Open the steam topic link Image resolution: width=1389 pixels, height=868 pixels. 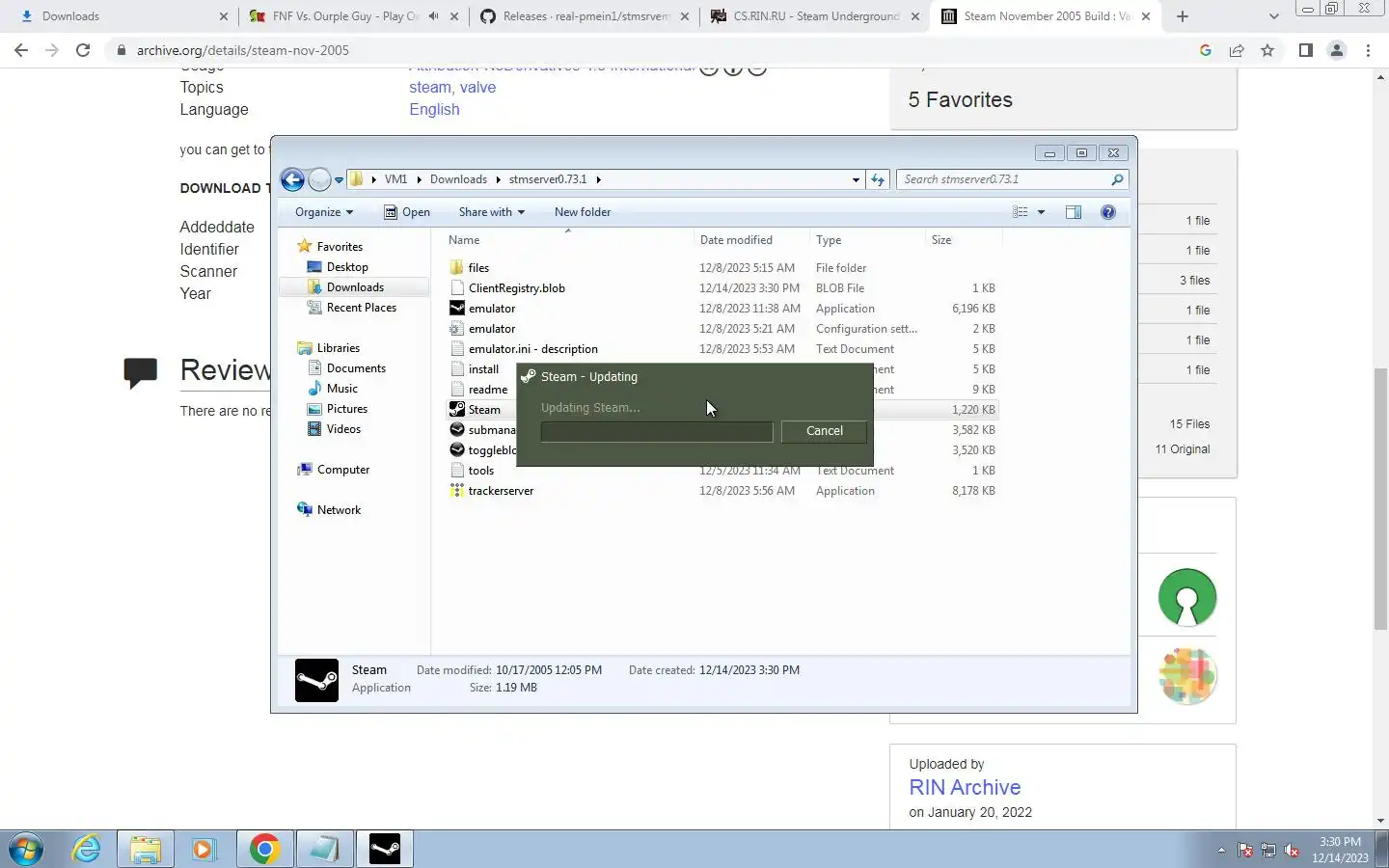pos(429,88)
